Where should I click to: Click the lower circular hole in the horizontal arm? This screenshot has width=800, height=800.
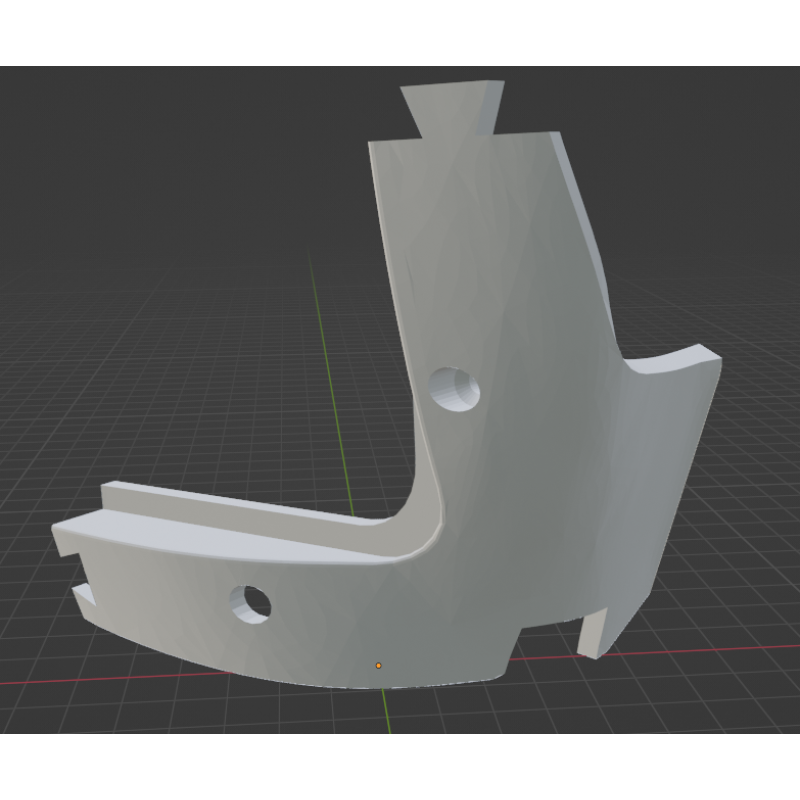click(x=250, y=602)
